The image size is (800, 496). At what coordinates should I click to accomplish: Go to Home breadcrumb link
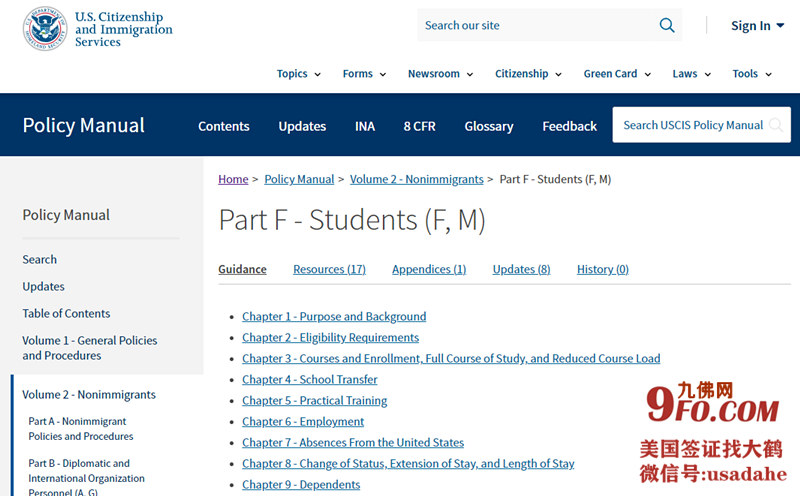[x=233, y=179]
